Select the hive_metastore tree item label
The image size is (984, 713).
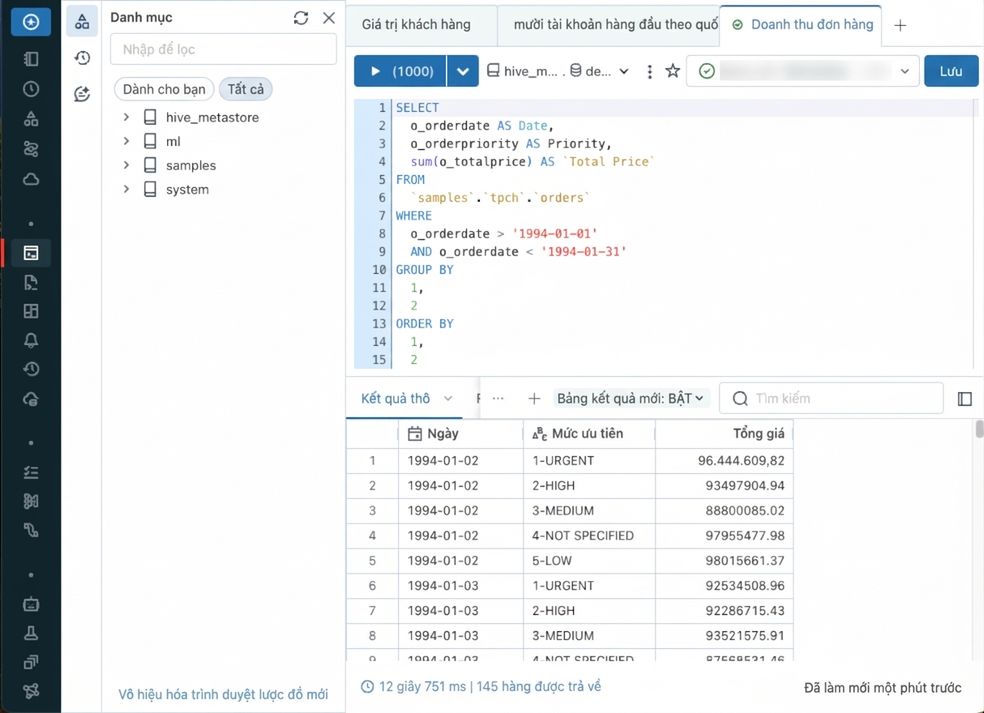[212, 117]
